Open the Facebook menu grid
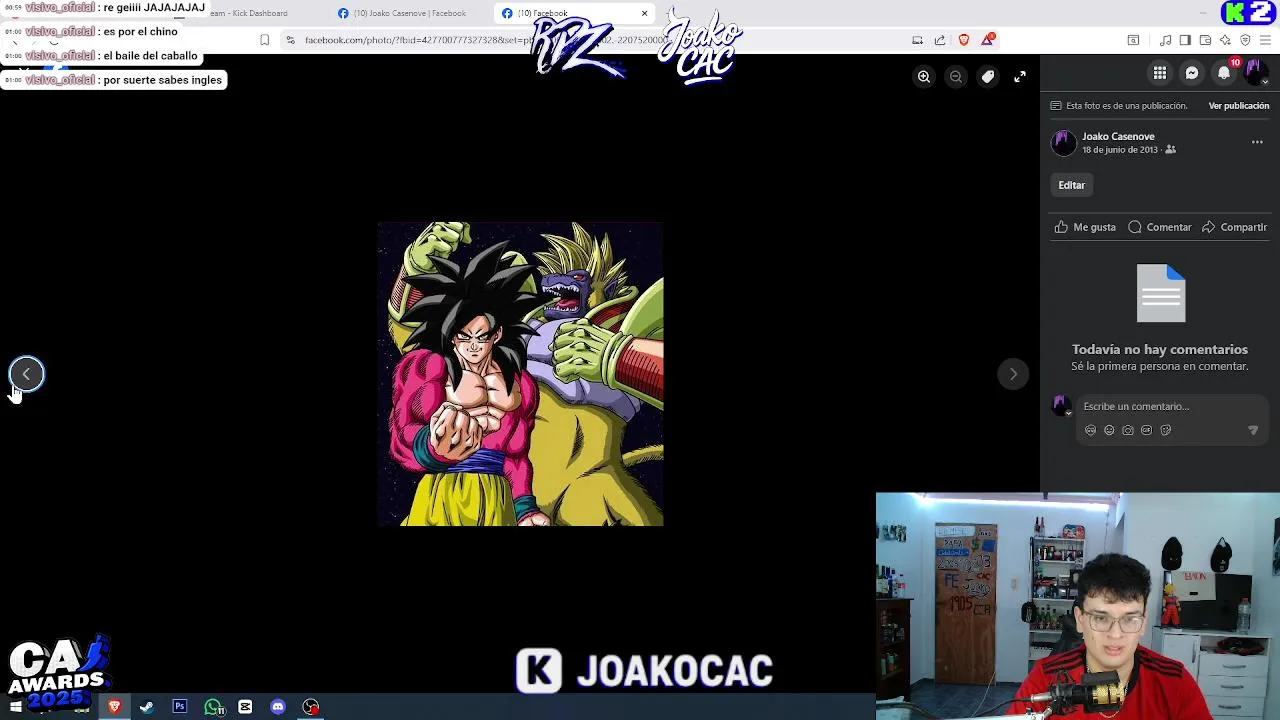This screenshot has width=1280, height=720. pyautogui.click(x=1160, y=73)
